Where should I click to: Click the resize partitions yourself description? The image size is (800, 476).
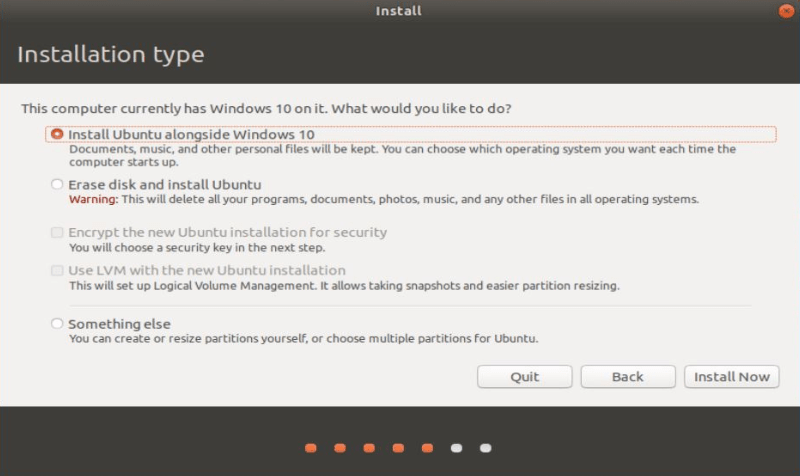pyautogui.click(x=304, y=339)
